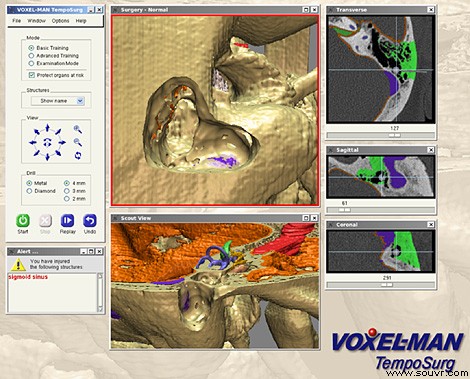Click the reset view rotation icon
The height and width of the screenshot is (379, 470).
point(78,155)
